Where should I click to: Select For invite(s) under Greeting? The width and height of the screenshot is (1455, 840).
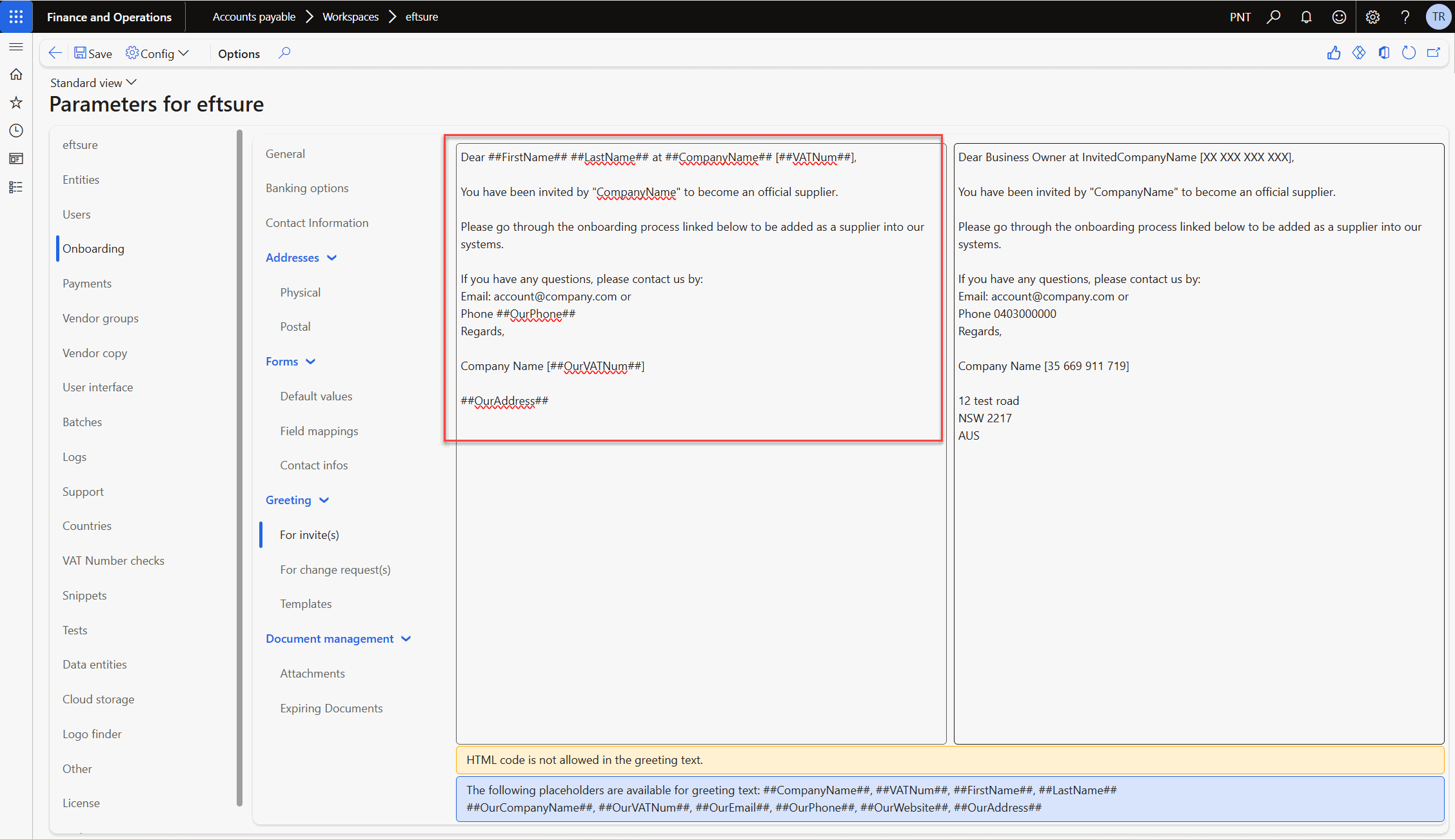click(x=310, y=535)
